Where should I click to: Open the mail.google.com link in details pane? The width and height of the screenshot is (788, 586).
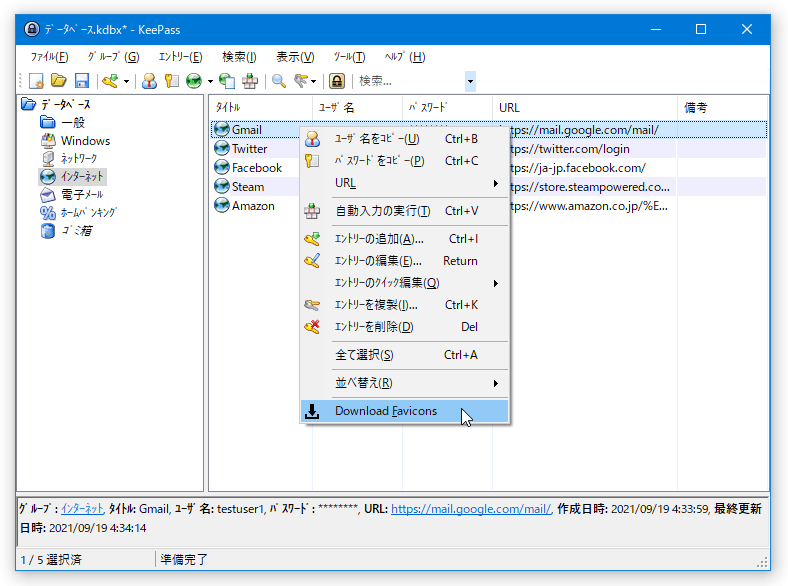click(x=471, y=509)
